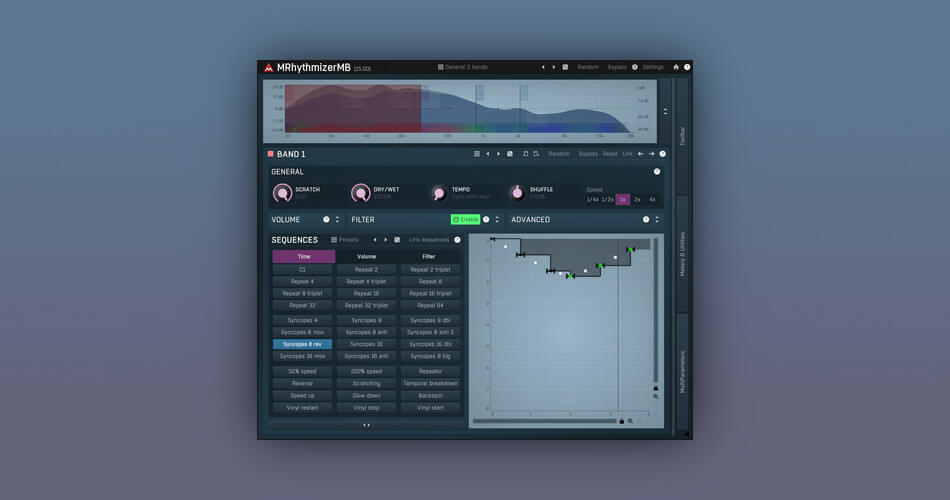Click Link sequences button
The image size is (950, 500).
tap(429, 240)
